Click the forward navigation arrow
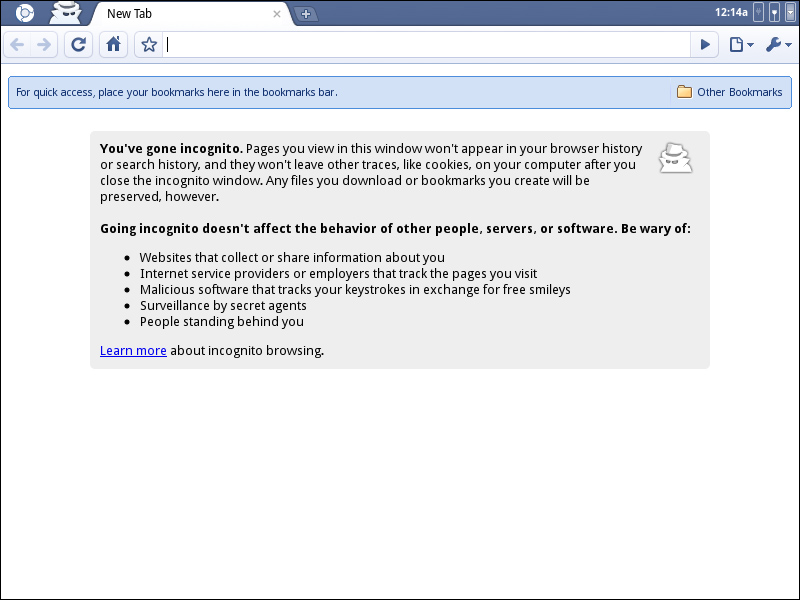Image resolution: width=800 pixels, height=600 pixels. coord(44,44)
